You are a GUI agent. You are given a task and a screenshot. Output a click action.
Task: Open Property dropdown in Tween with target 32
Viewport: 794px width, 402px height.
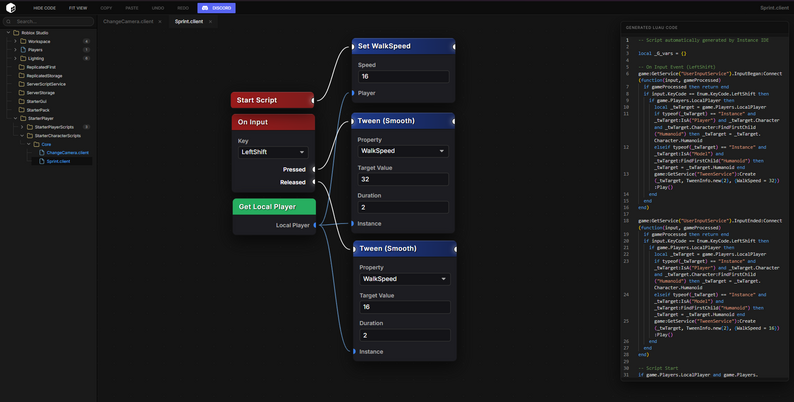(x=403, y=151)
